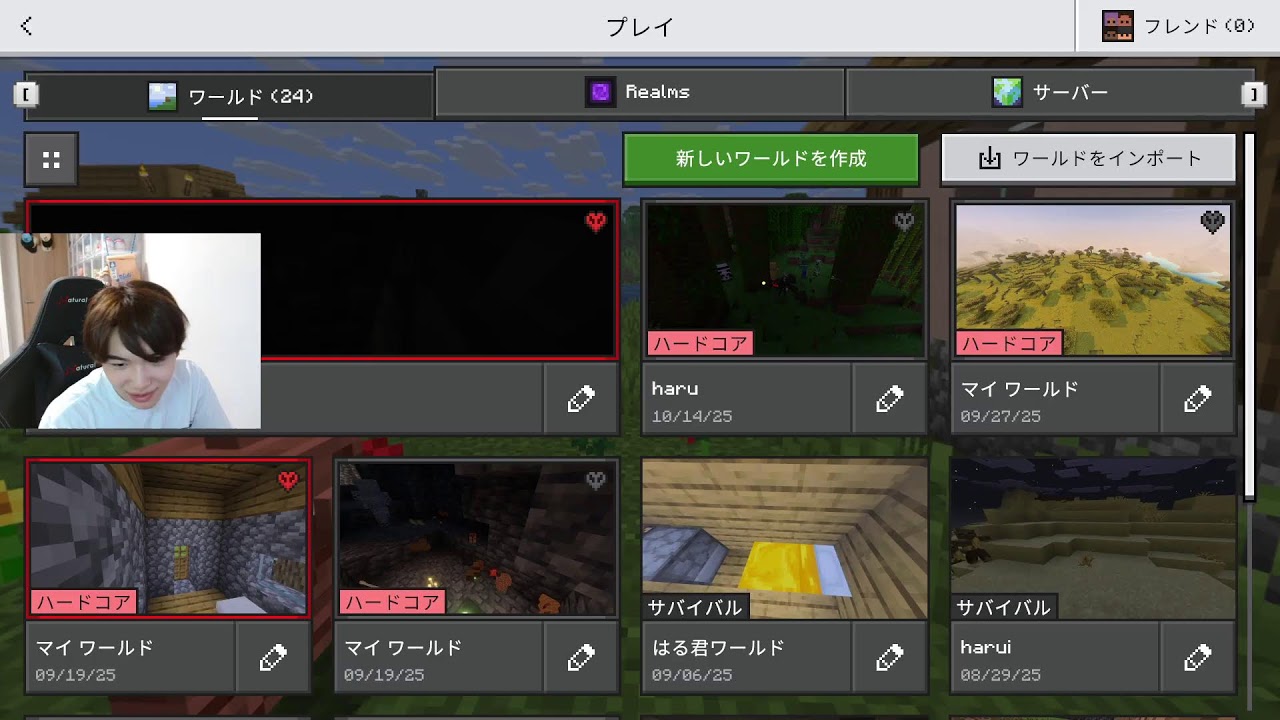The height and width of the screenshot is (720, 1280).
Task: Select the haru dark forest thumbnail
Action: click(x=785, y=280)
